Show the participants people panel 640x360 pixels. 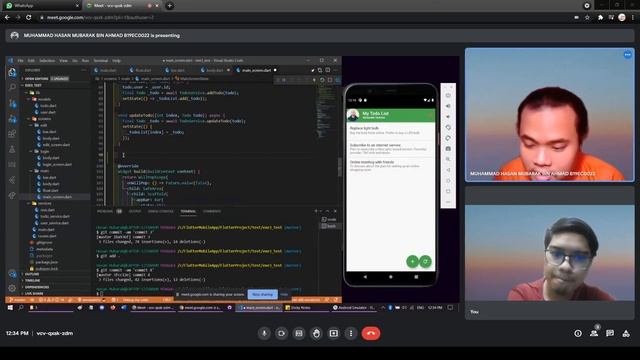594,333
